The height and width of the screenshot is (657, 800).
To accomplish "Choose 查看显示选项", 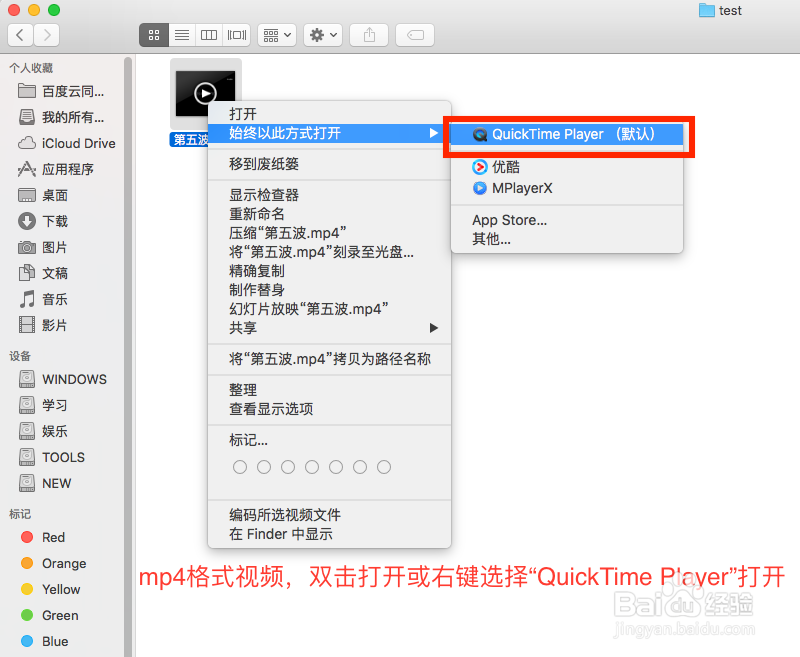I will [330, 409].
